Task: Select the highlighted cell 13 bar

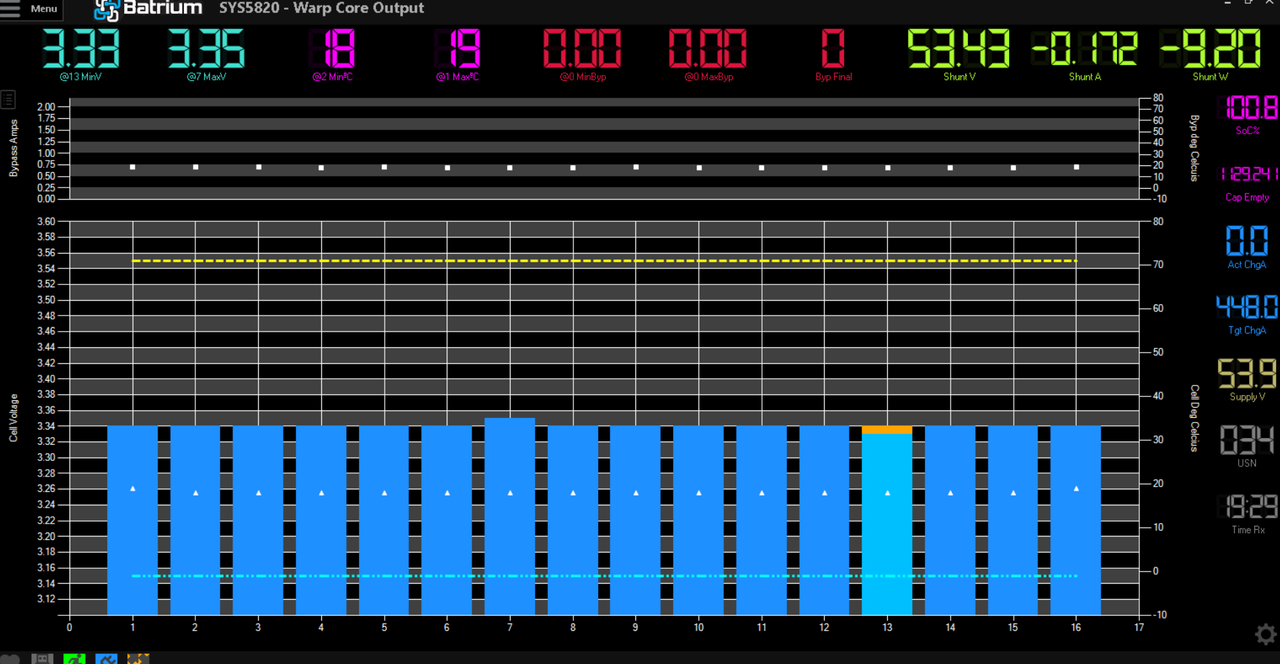Action: [887, 520]
